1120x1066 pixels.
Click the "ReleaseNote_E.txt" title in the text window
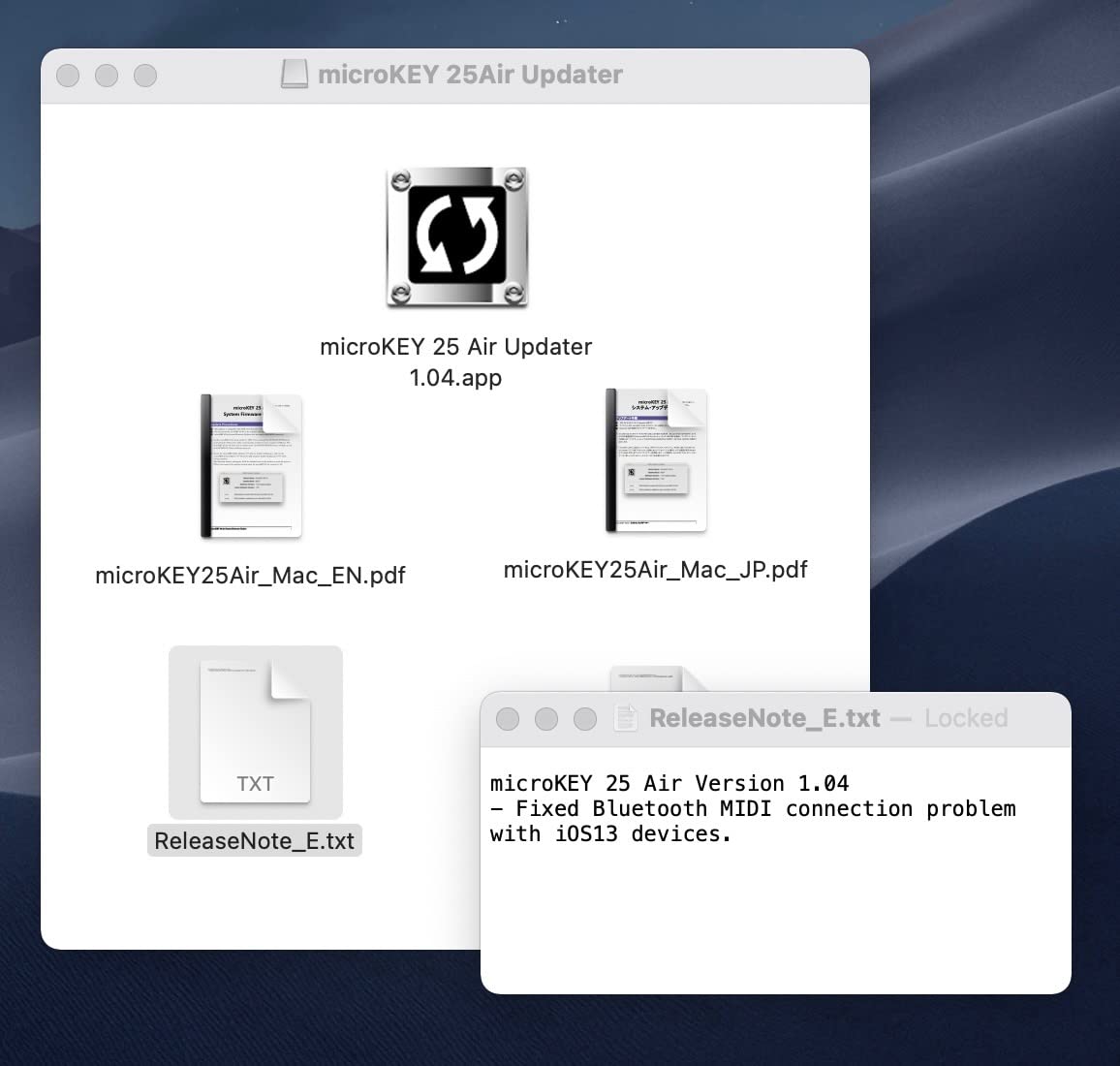[764, 718]
